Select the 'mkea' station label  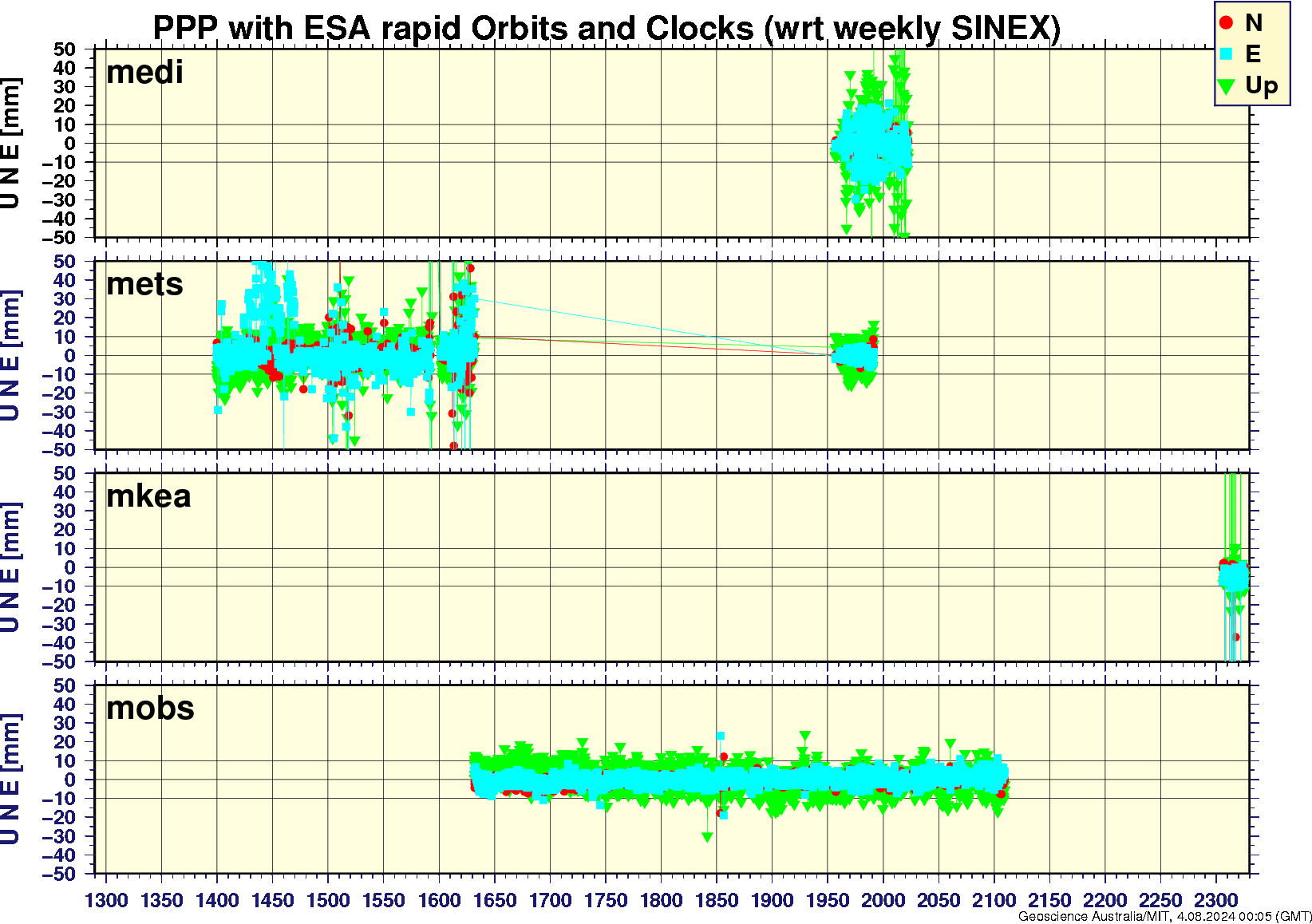point(148,496)
